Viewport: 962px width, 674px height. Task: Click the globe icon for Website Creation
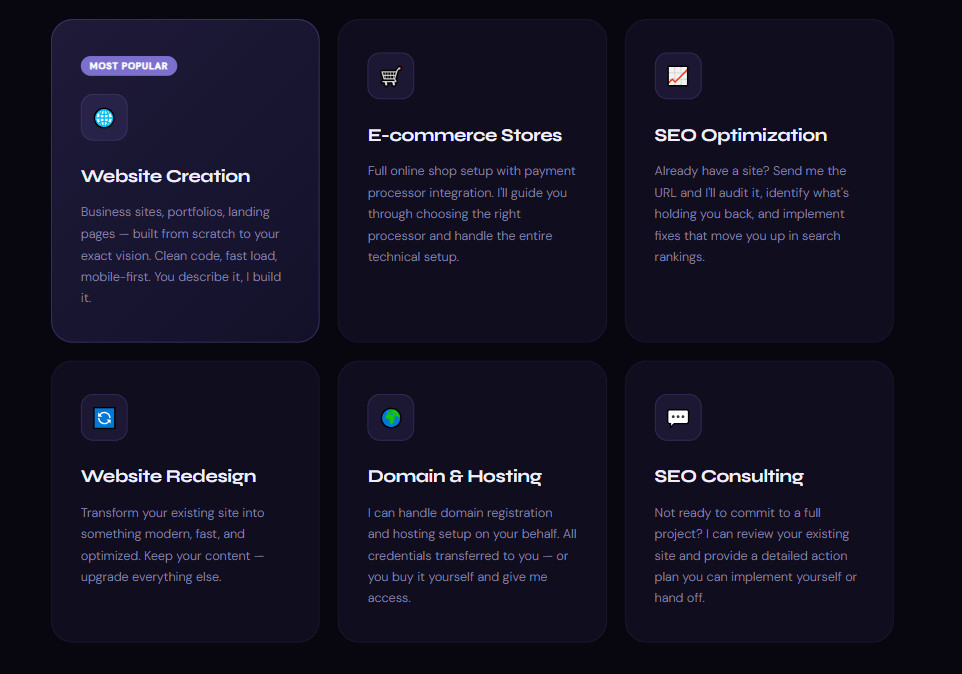point(104,117)
